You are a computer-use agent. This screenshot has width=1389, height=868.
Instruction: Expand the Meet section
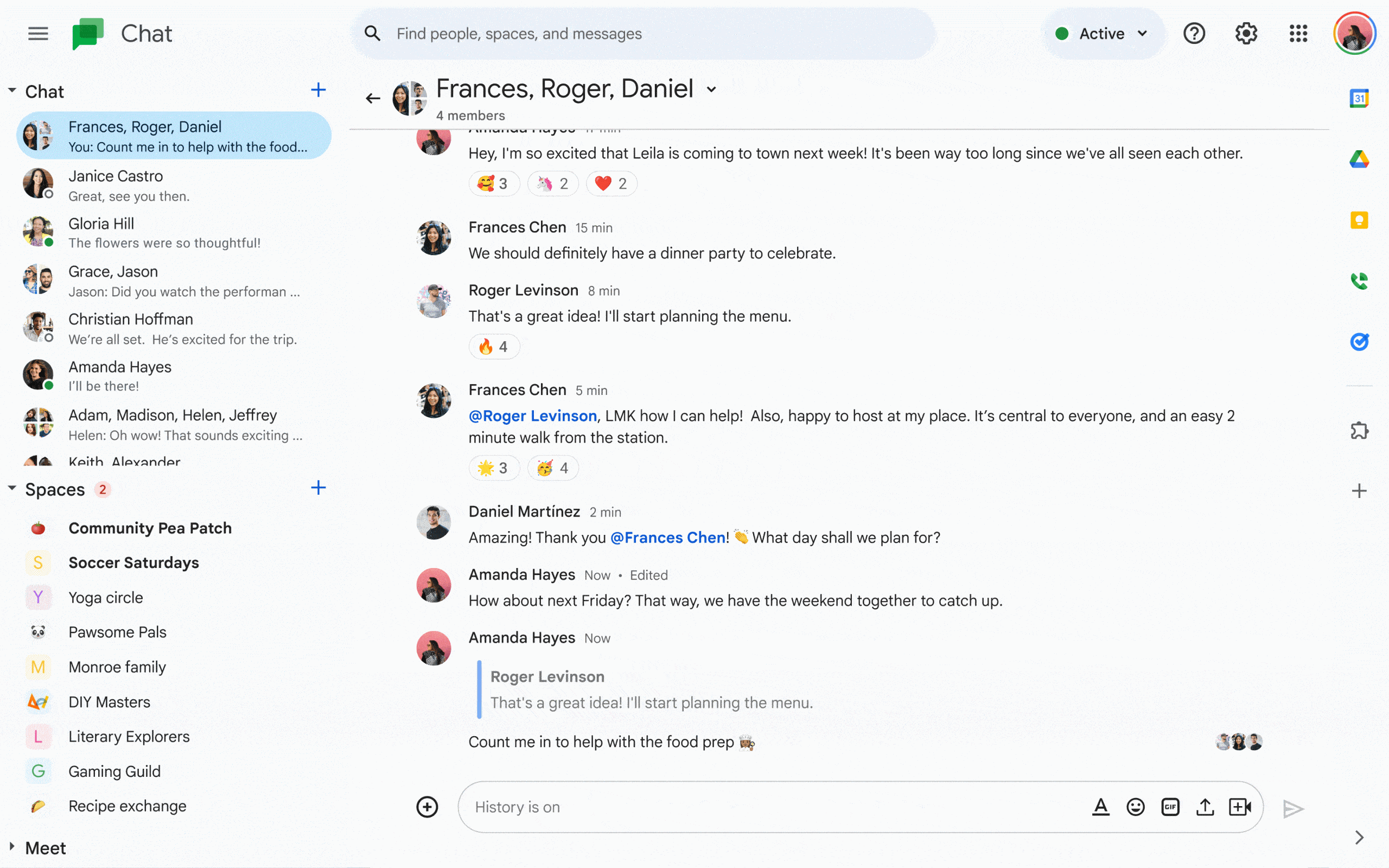tap(12, 847)
